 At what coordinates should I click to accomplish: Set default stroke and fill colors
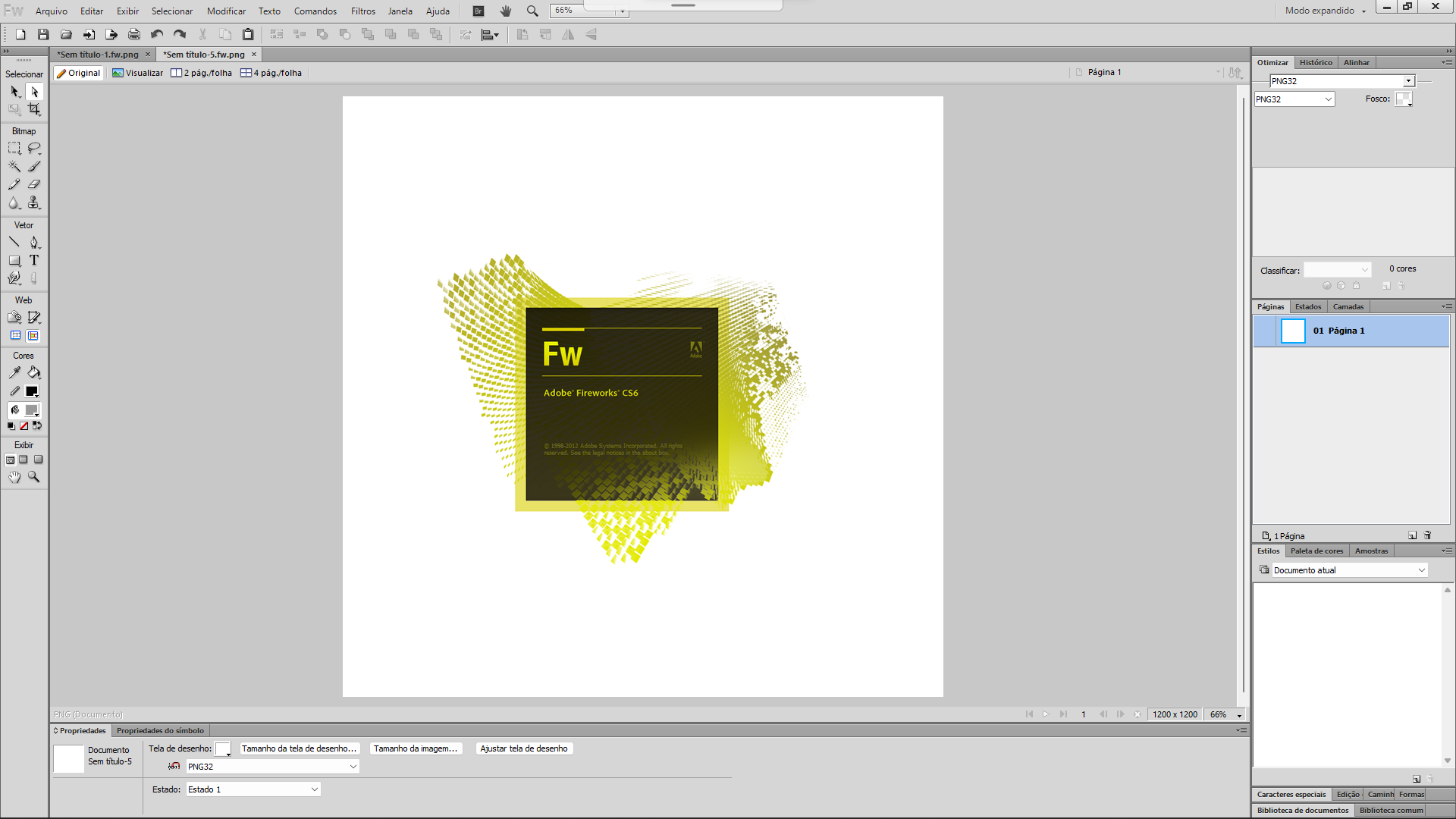pos(11,426)
